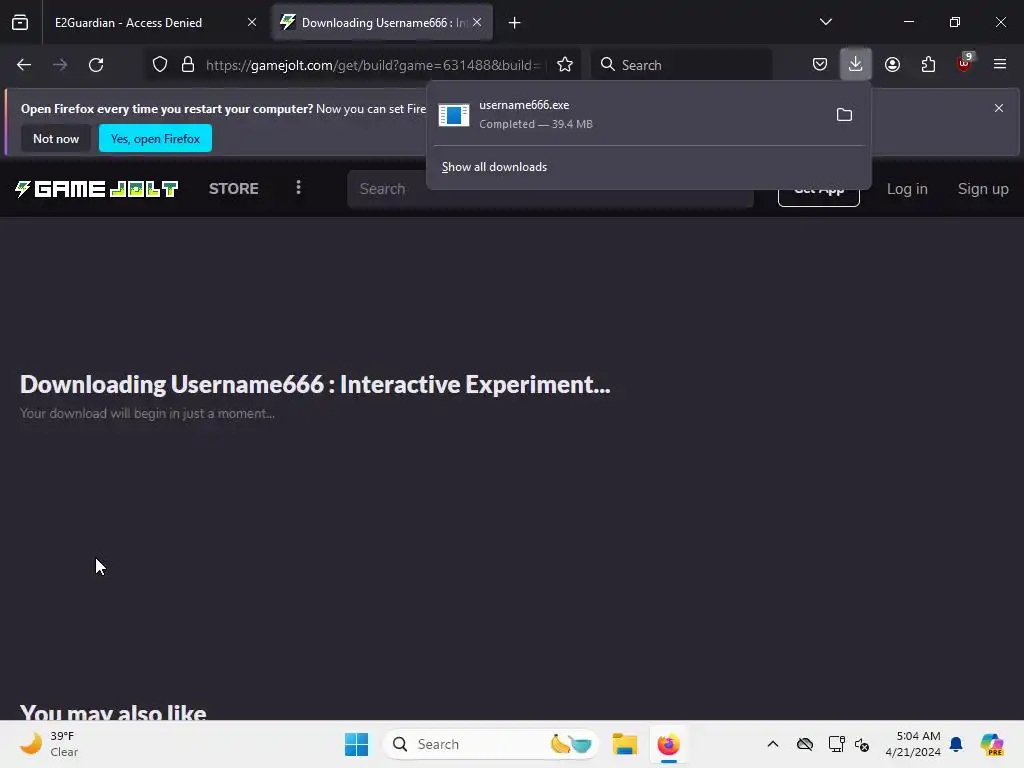
Task: Open a new tab with plus
Action: point(515,23)
